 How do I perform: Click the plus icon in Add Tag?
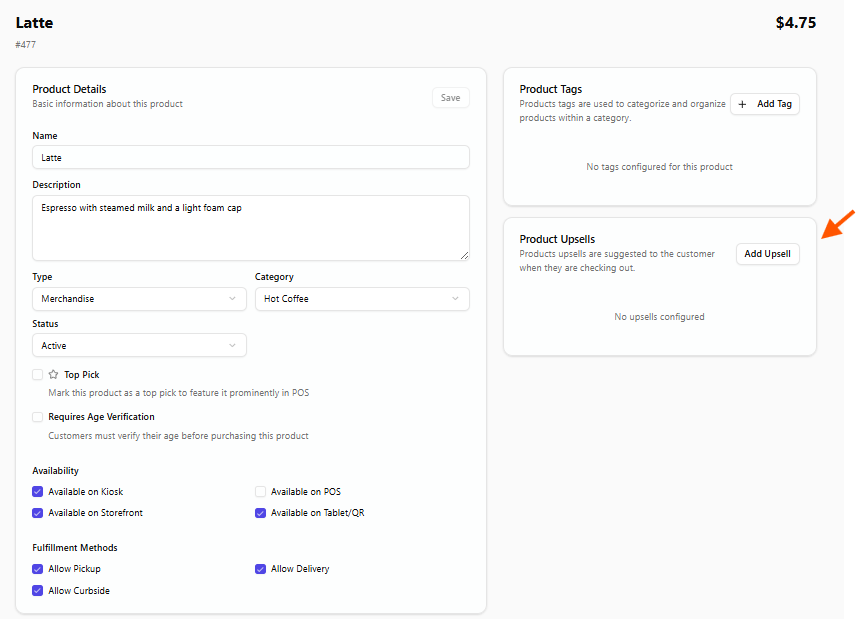742,104
